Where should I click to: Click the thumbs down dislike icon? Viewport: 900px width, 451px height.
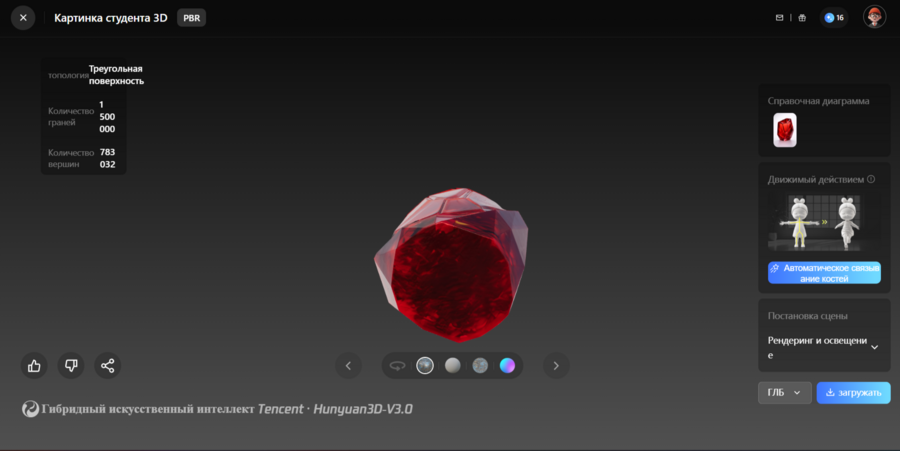point(71,366)
